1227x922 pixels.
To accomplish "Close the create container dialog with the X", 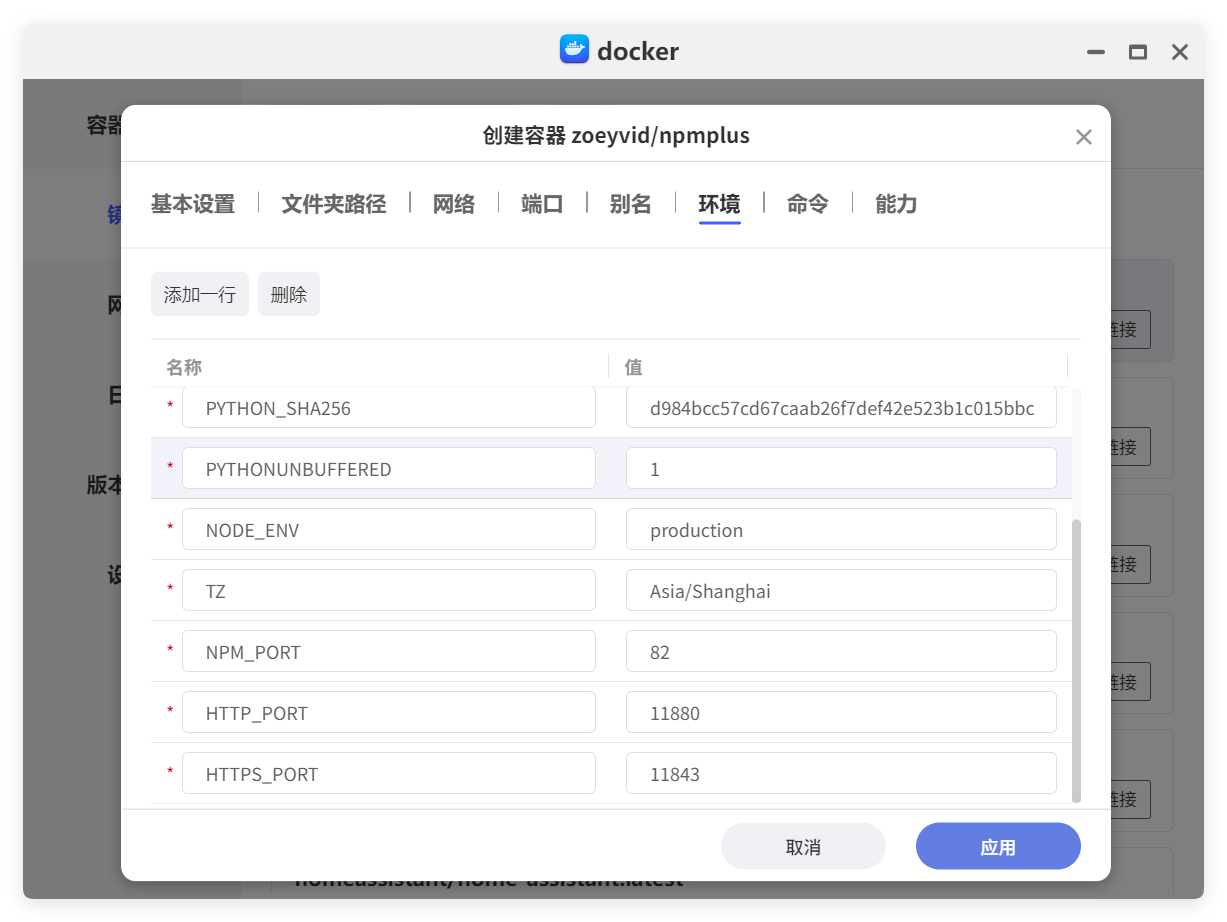I will pyautogui.click(x=1083, y=136).
